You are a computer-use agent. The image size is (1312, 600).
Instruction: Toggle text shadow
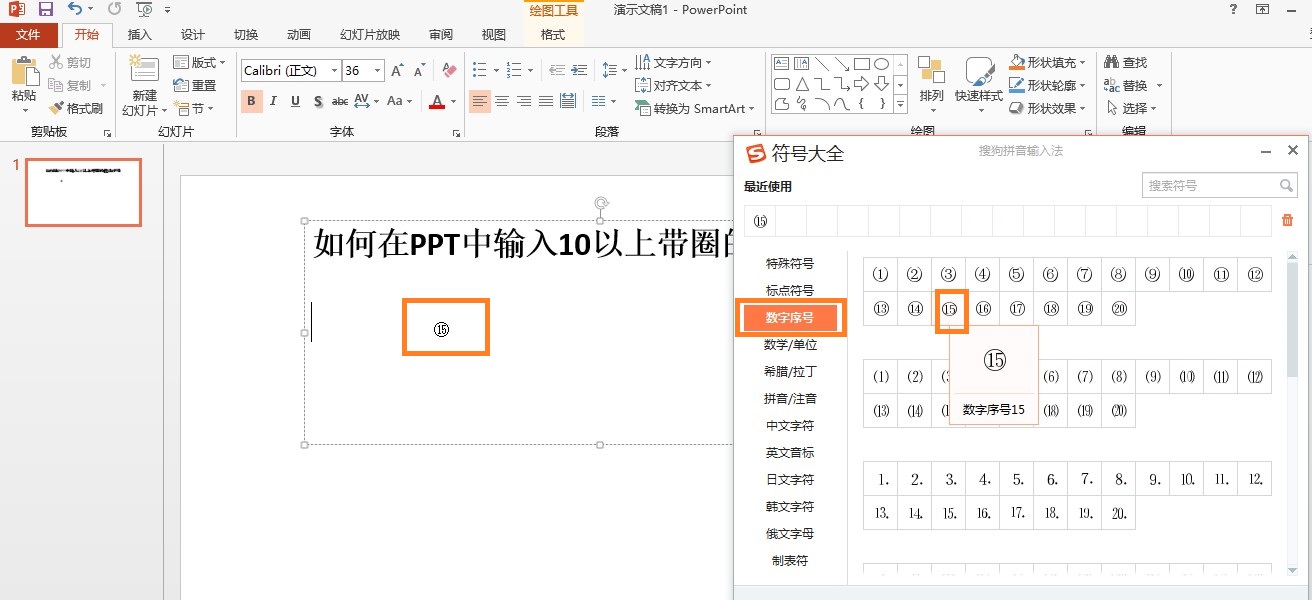(x=318, y=101)
